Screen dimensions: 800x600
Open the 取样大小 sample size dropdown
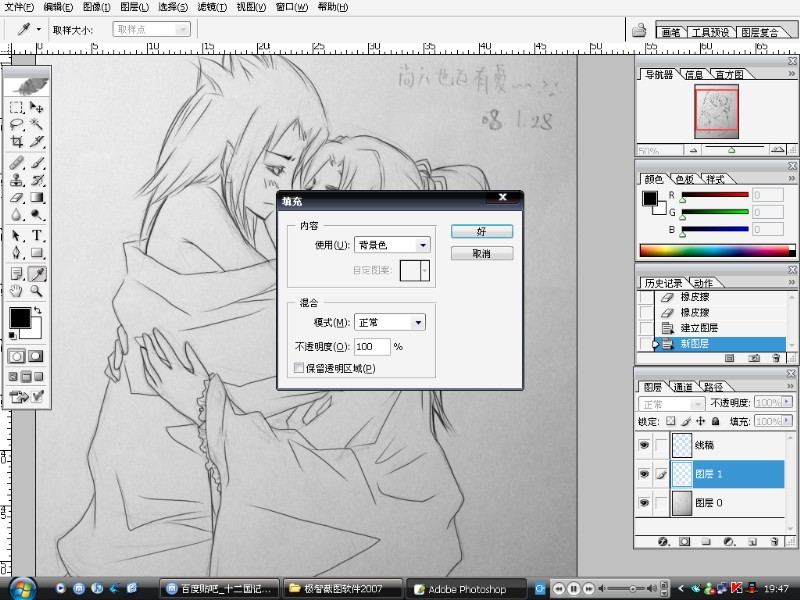point(152,30)
